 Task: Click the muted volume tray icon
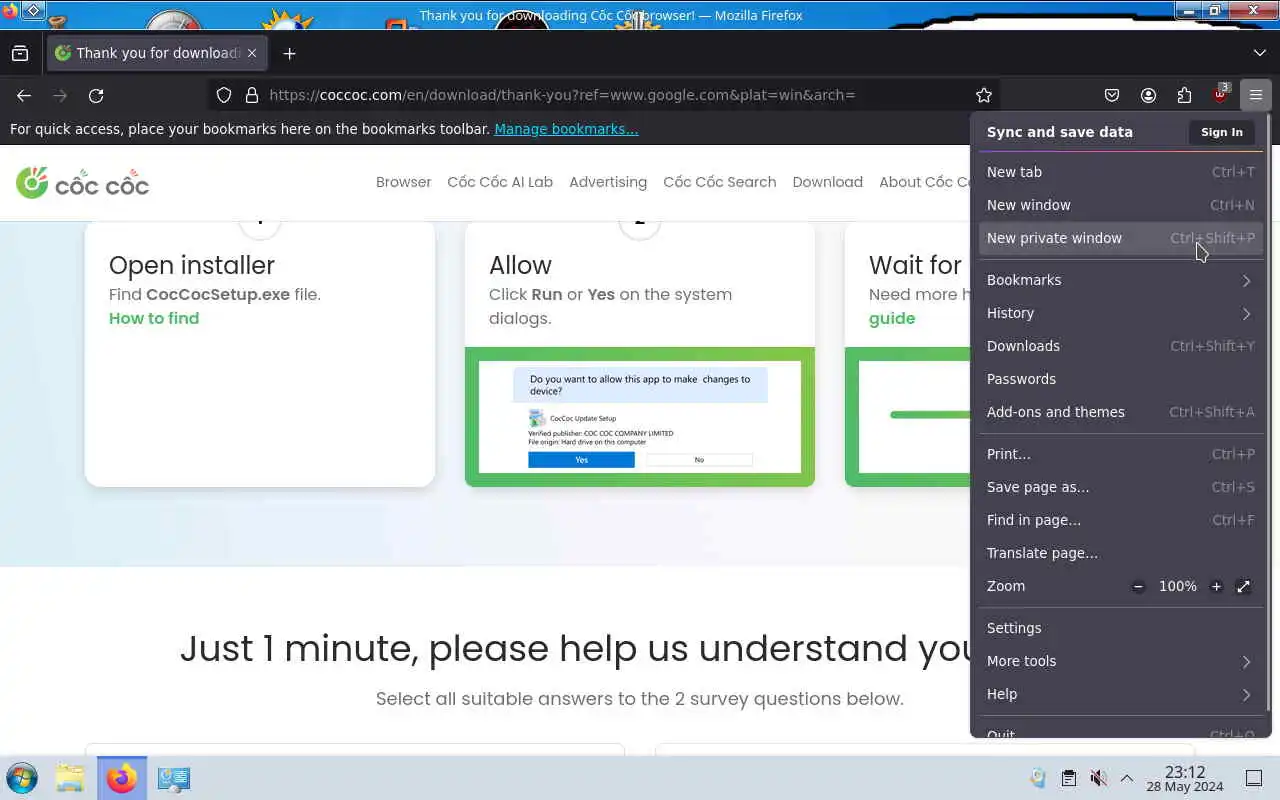[1098, 778]
